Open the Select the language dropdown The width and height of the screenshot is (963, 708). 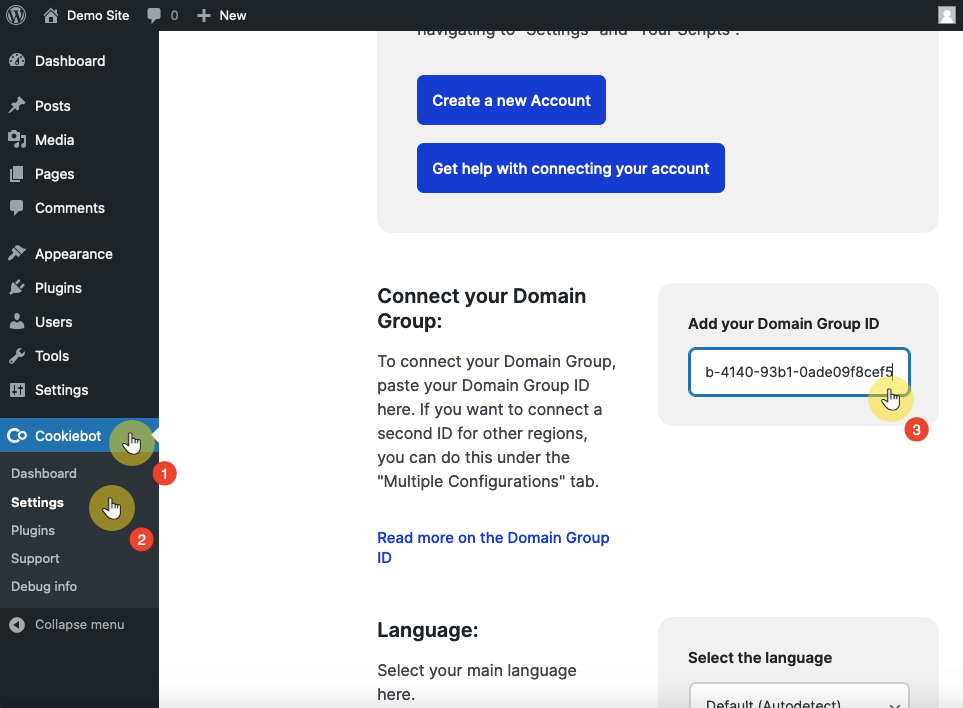click(799, 695)
